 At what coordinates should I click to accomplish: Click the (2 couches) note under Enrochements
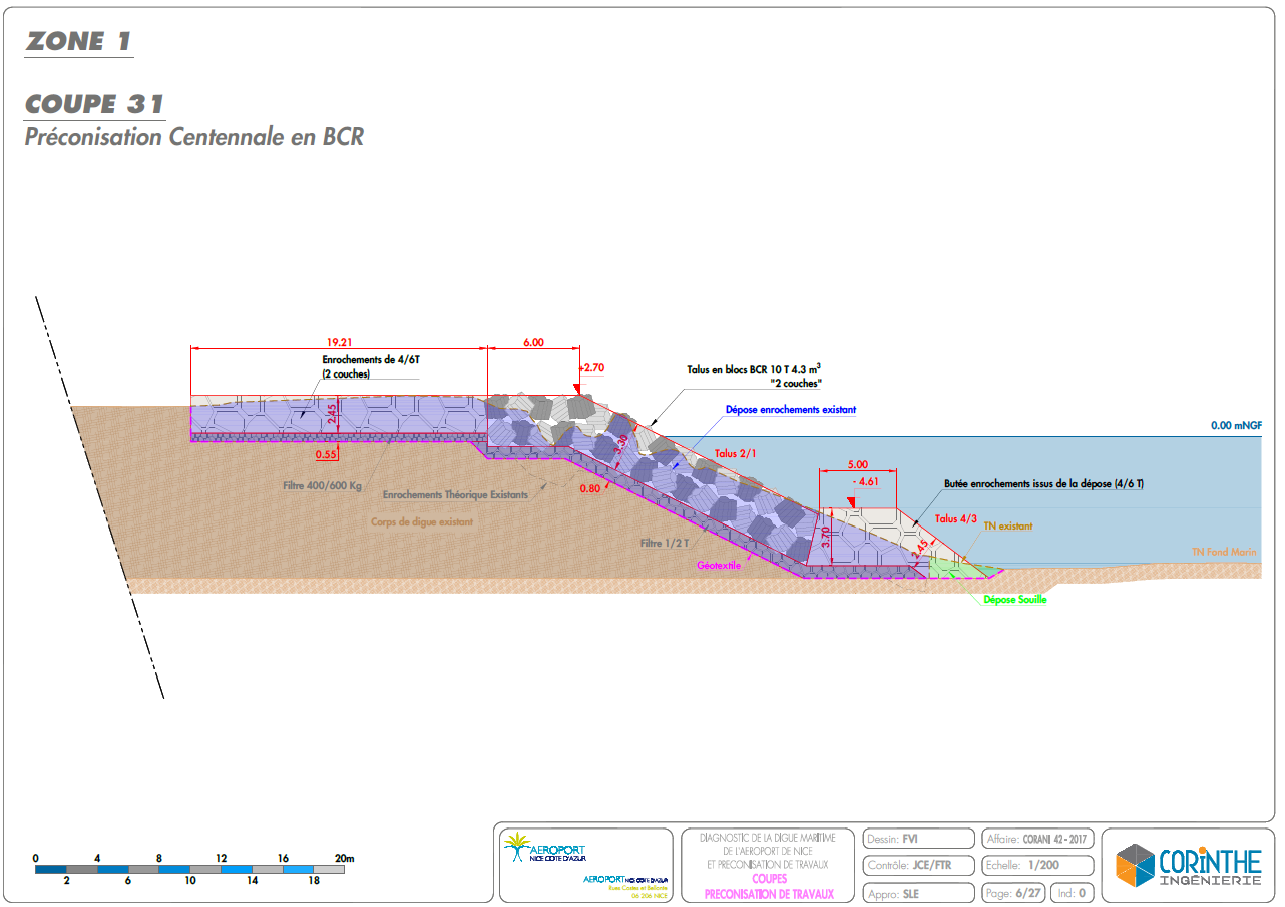click(346, 374)
